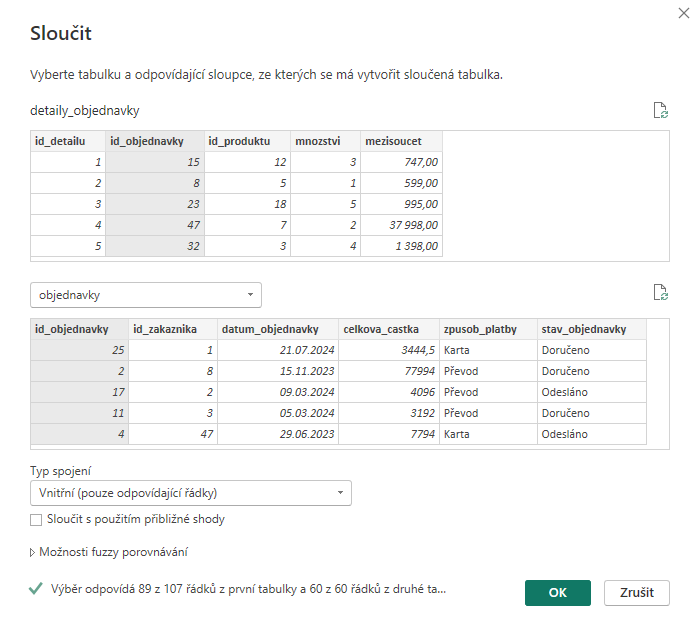Select id_objednavky column header in detaily_objednavky
This screenshot has width=700, height=636.
(154, 142)
